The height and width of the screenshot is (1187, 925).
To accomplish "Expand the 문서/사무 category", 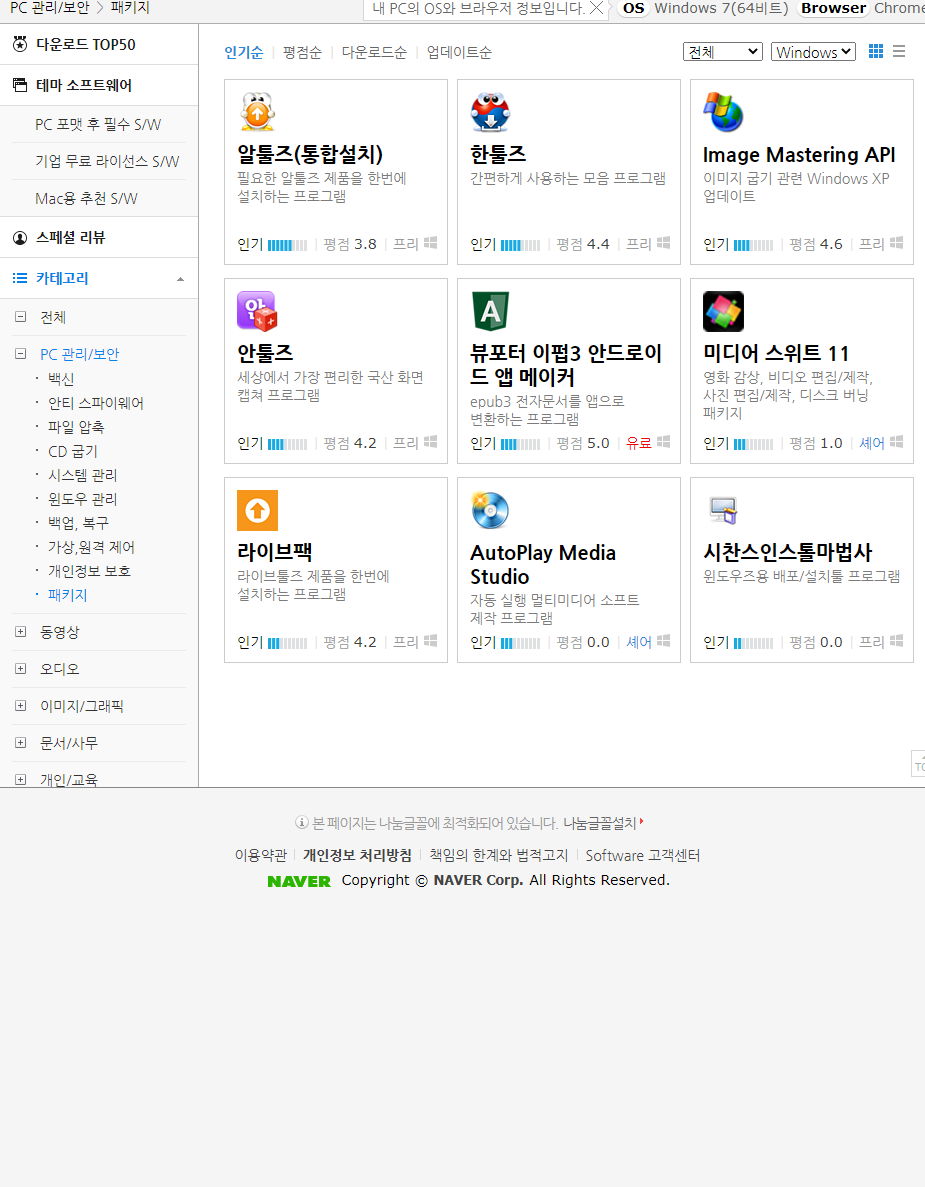I will [x=21, y=743].
